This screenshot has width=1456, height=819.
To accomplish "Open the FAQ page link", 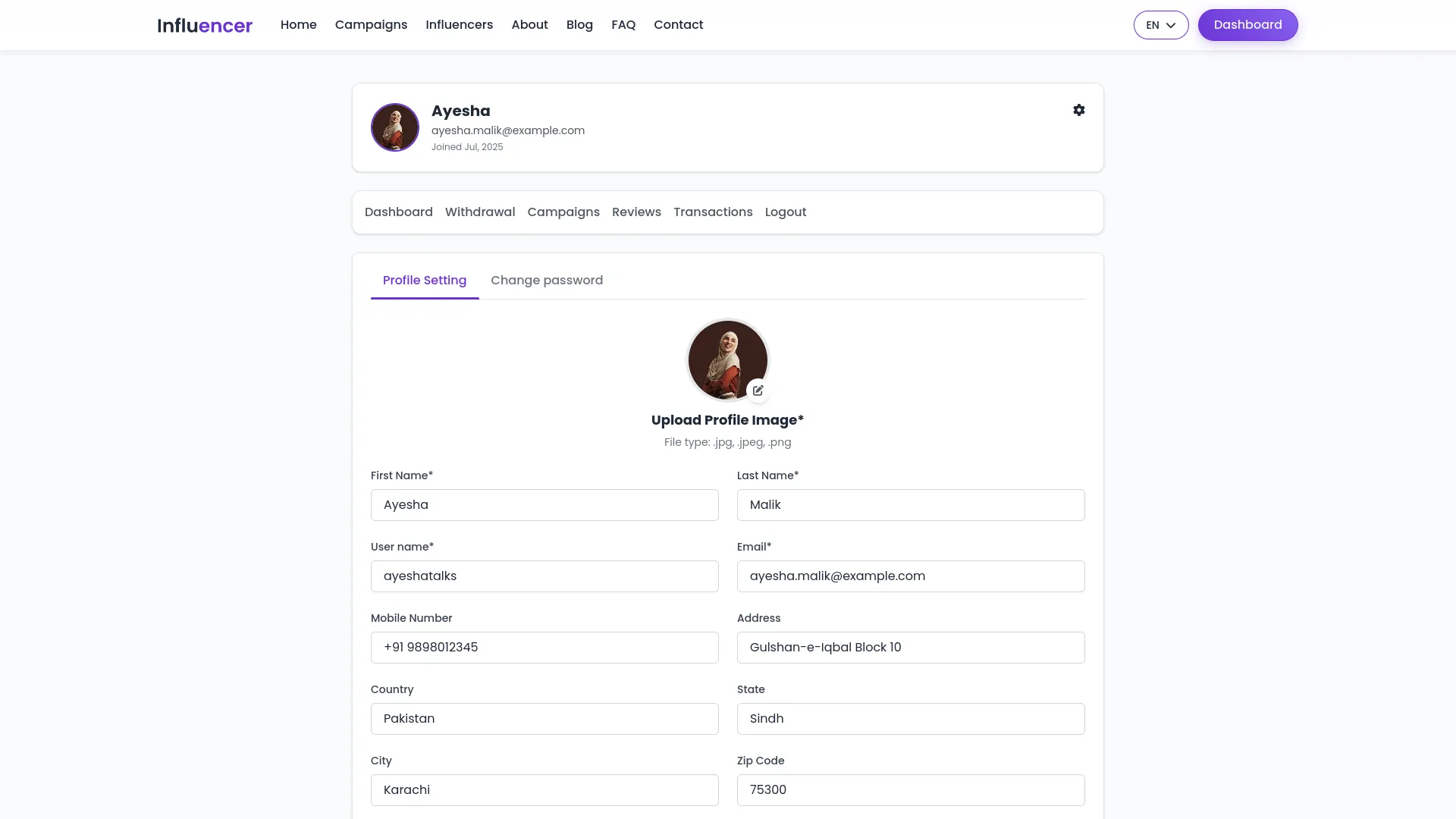I will (623, 25).
